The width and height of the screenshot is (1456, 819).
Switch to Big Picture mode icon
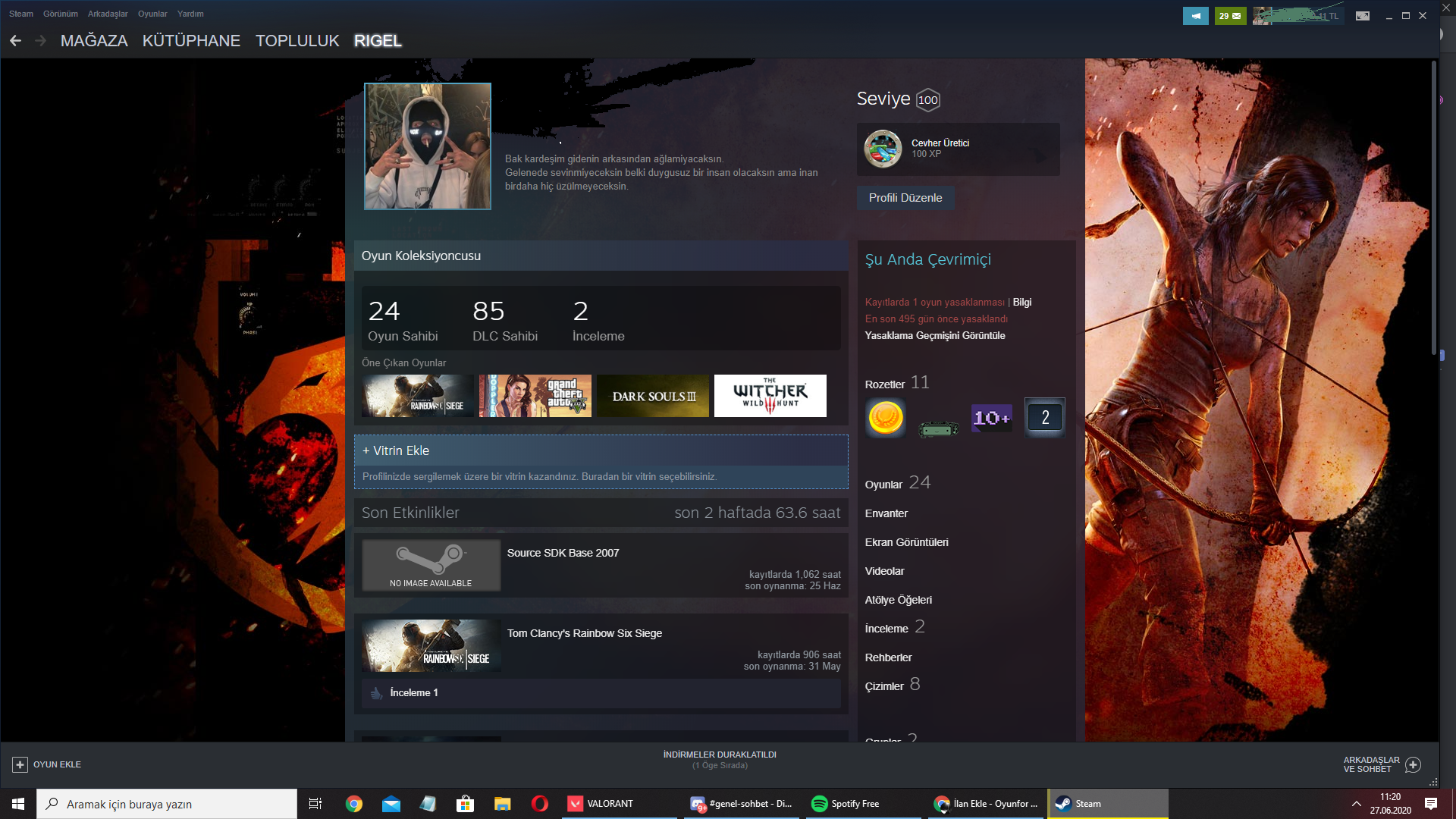coord(1363,16)
